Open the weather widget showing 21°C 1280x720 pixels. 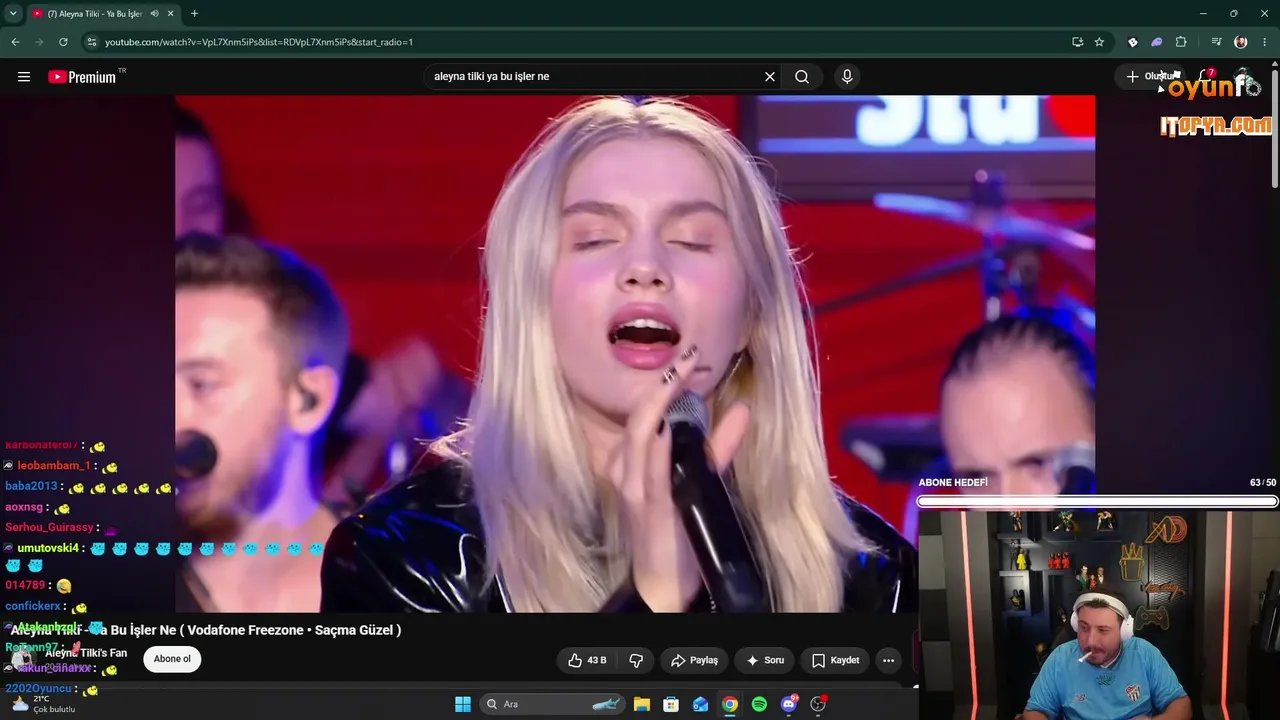(41, 704)
